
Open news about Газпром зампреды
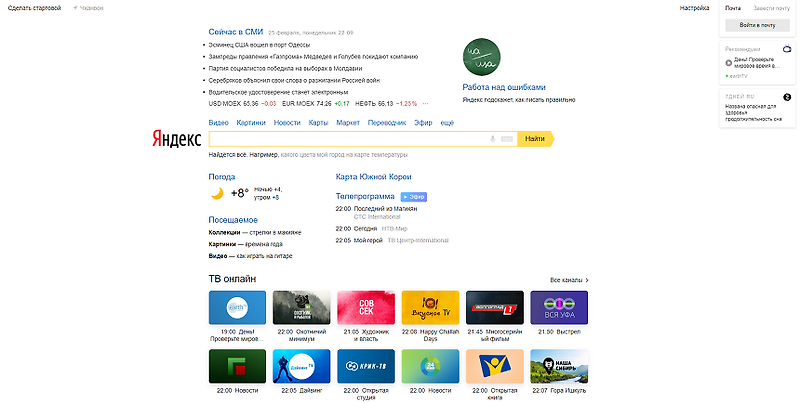(x=313, y=57)
